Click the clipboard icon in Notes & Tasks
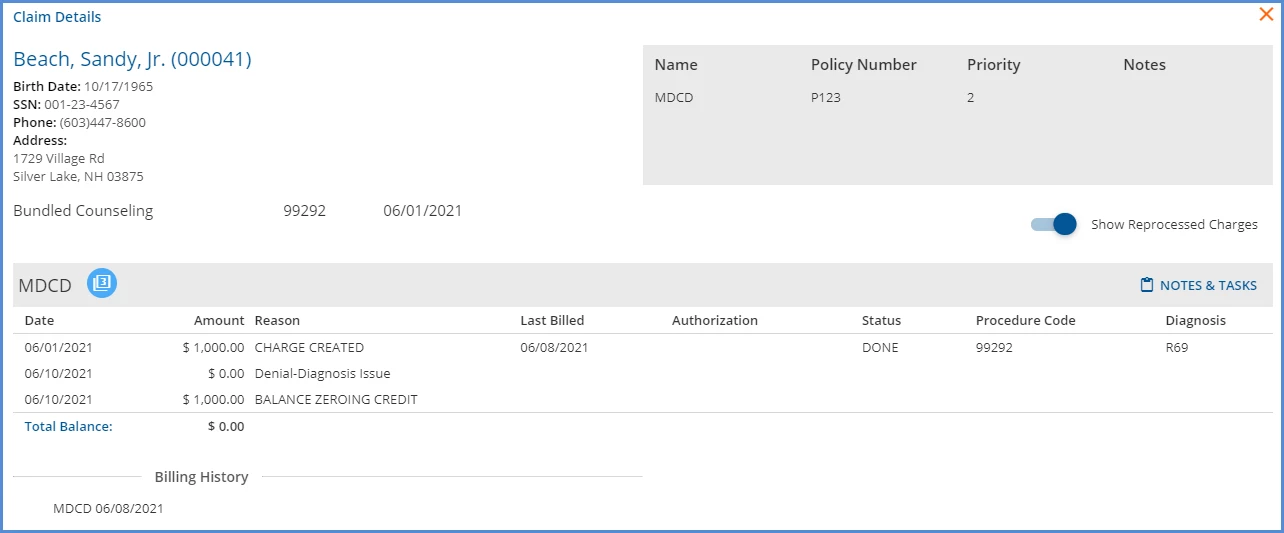1284x533 pixels. click(1147, 285)
